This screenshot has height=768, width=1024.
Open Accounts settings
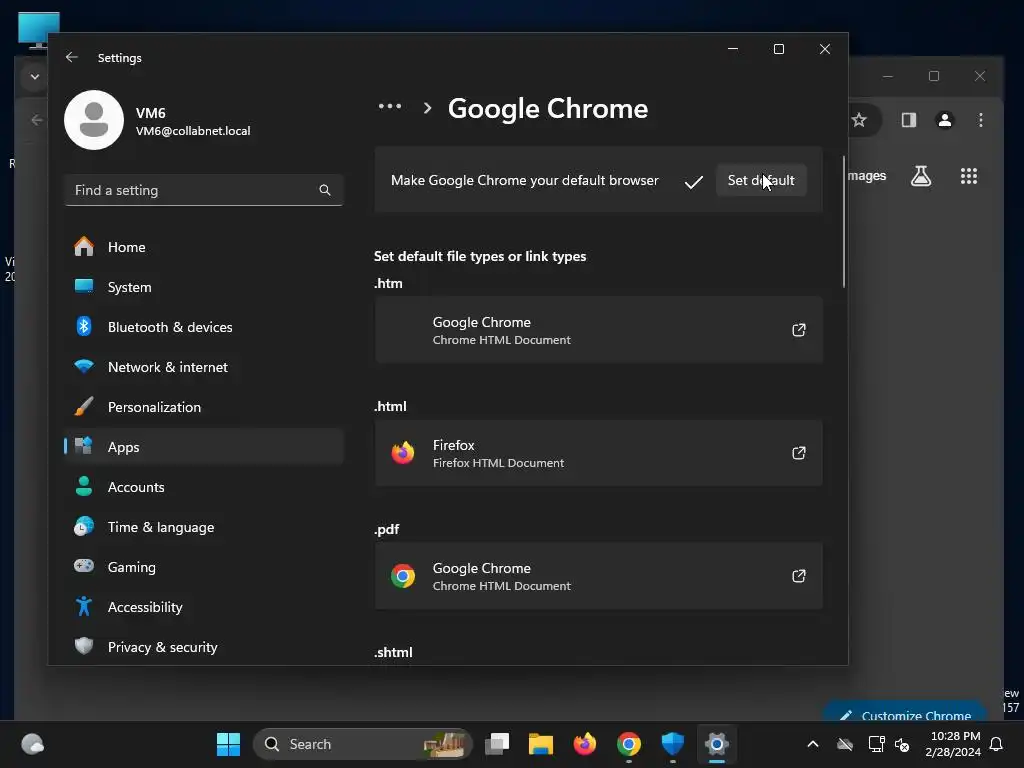coord(204,487)
